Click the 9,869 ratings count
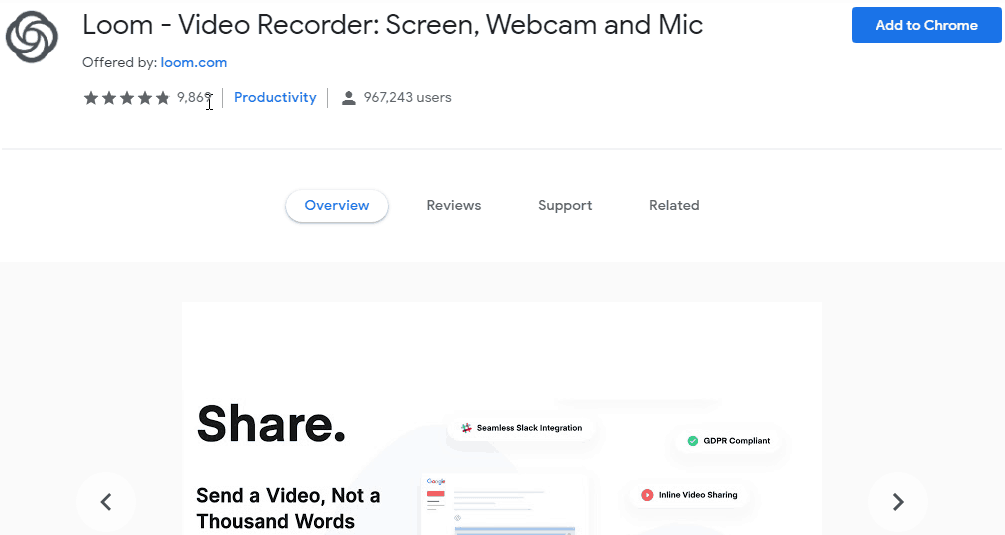 [194, 97]
